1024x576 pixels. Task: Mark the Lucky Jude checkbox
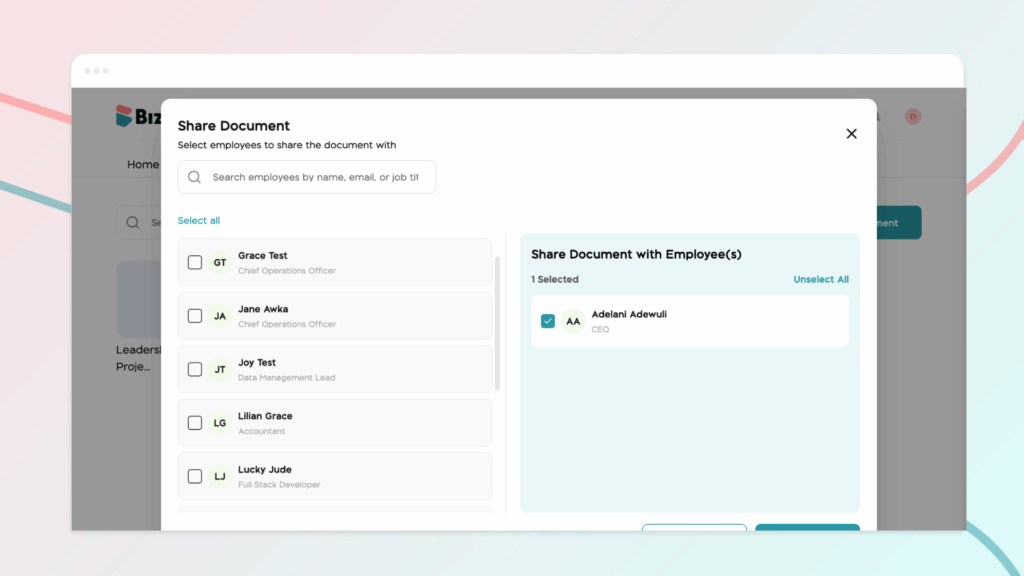click(x=195, y=477)
